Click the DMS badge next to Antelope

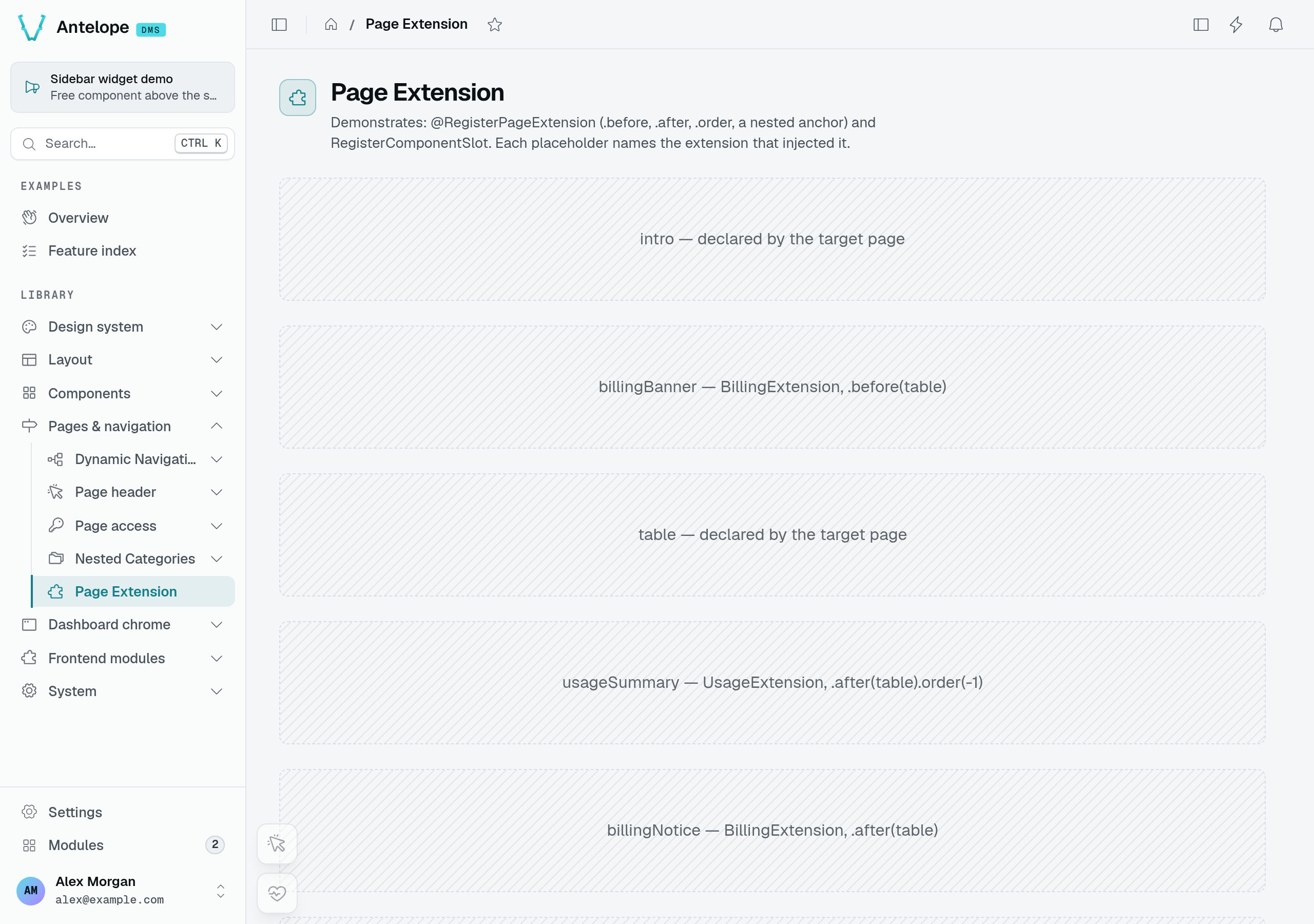[x=150, y=30]
